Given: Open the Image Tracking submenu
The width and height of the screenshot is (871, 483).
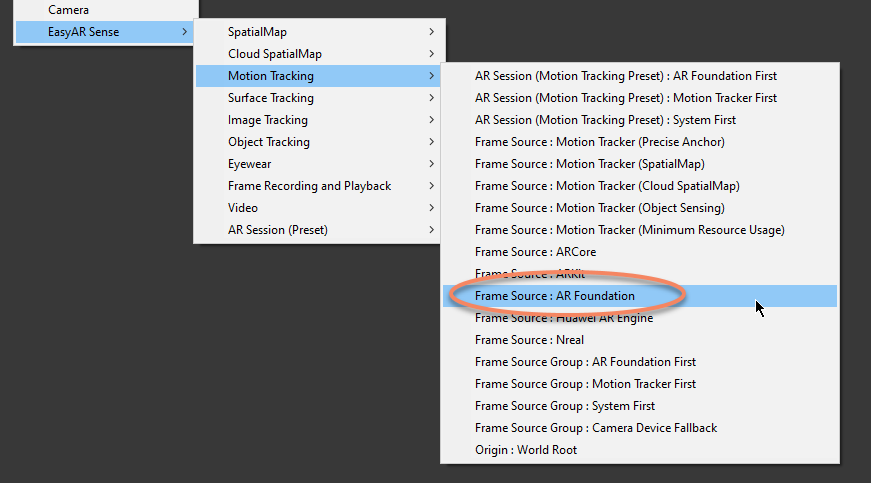Looking at the screenshot, I should [319, 120].
